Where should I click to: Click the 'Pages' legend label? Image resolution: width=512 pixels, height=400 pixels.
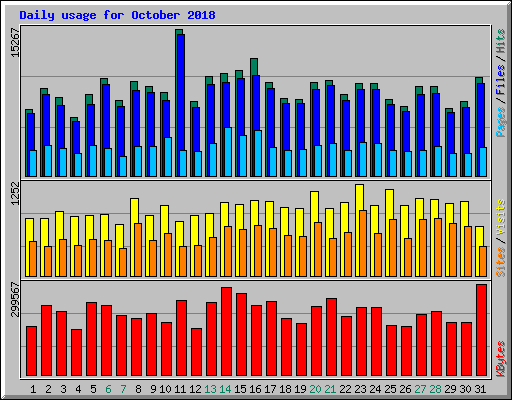click(x=501, y=122)
